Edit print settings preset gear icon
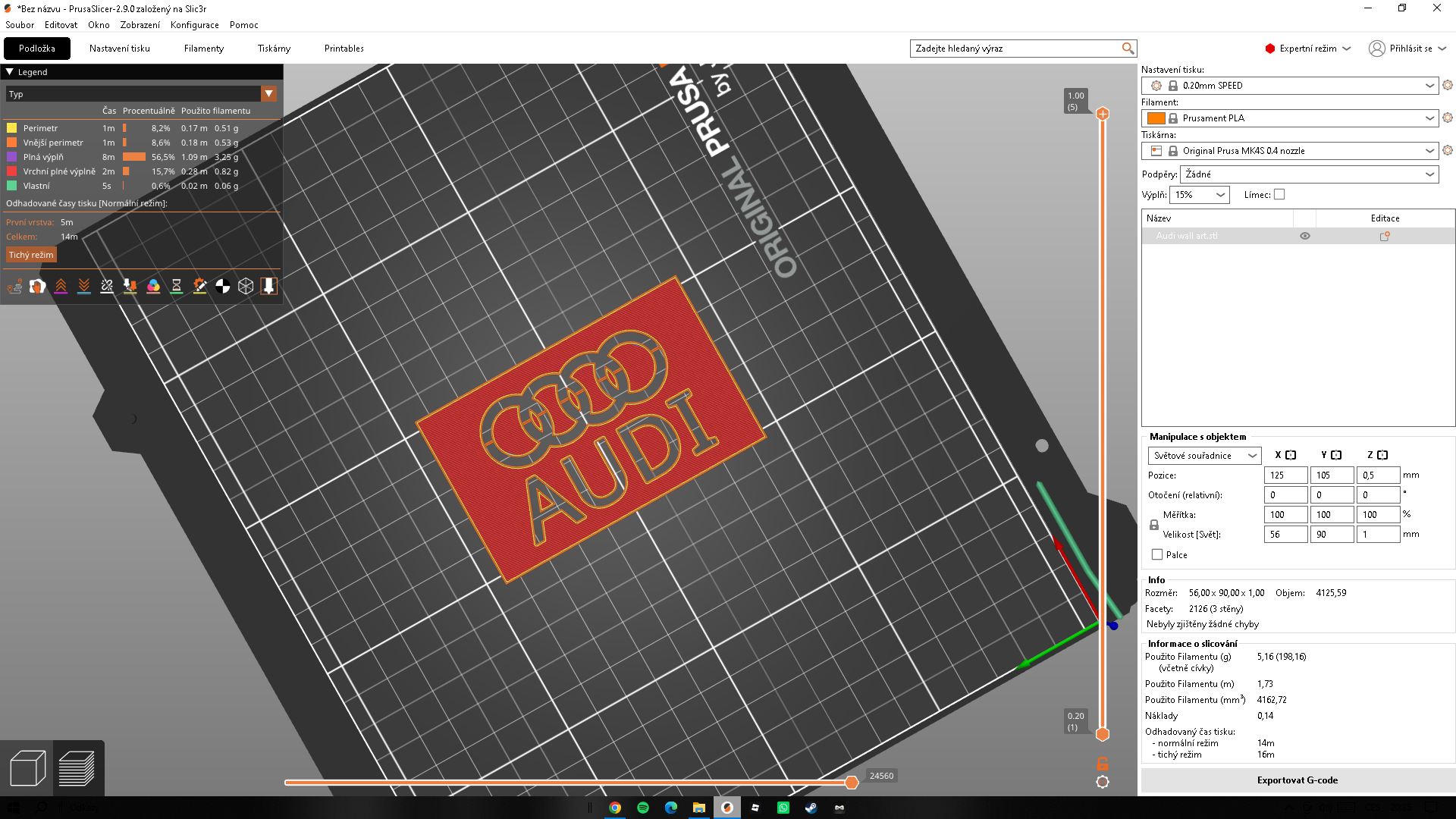This screenshot has height=819, width=1456. click(x=1448, y=86)
